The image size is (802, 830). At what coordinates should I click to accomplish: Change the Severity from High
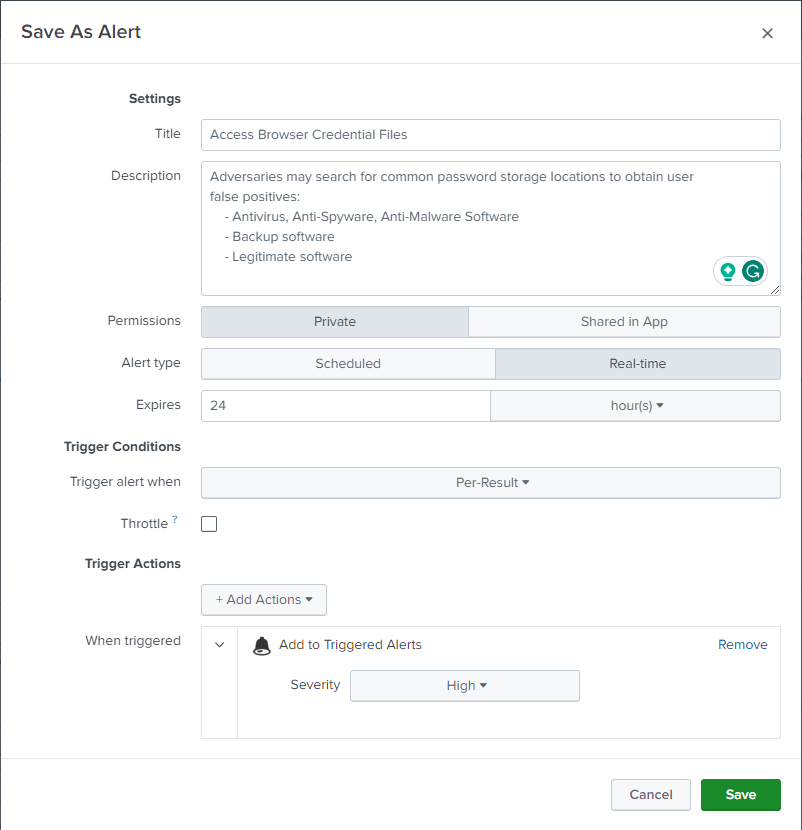pyautogui.click(x=464, y=685)
